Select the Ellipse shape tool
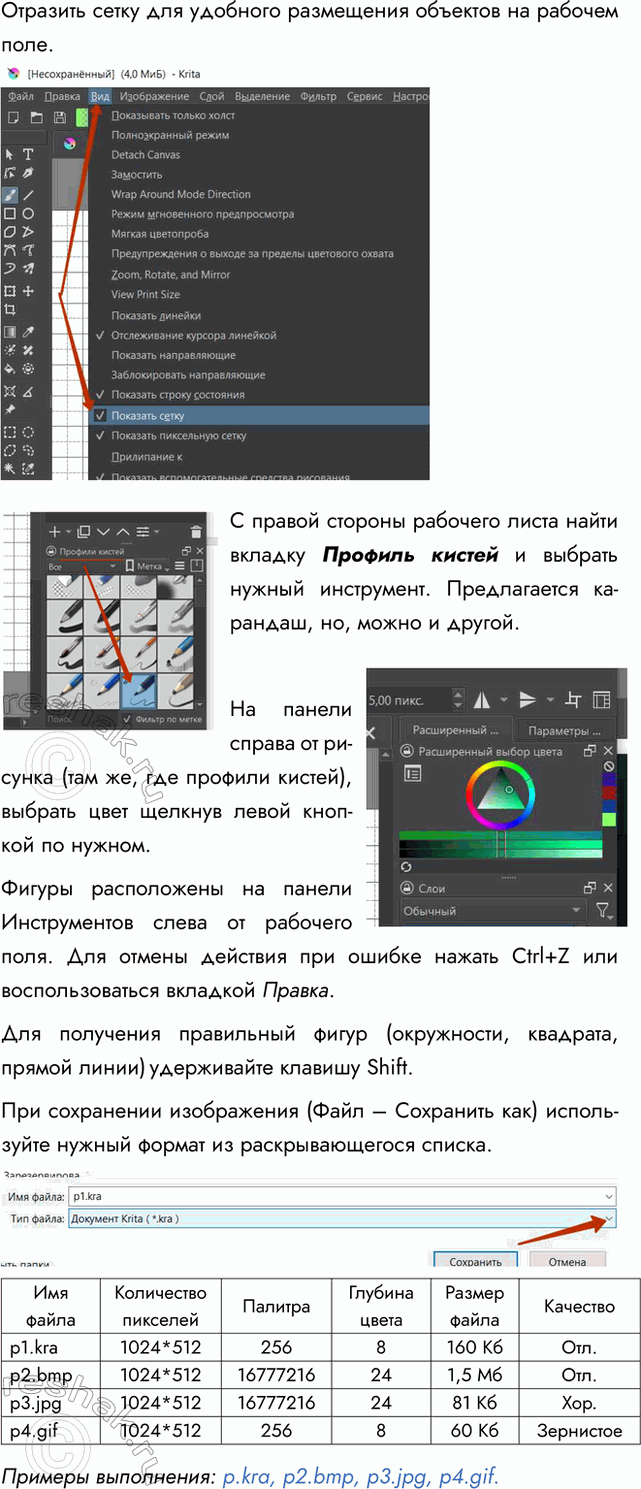 (x=29, y=213)
